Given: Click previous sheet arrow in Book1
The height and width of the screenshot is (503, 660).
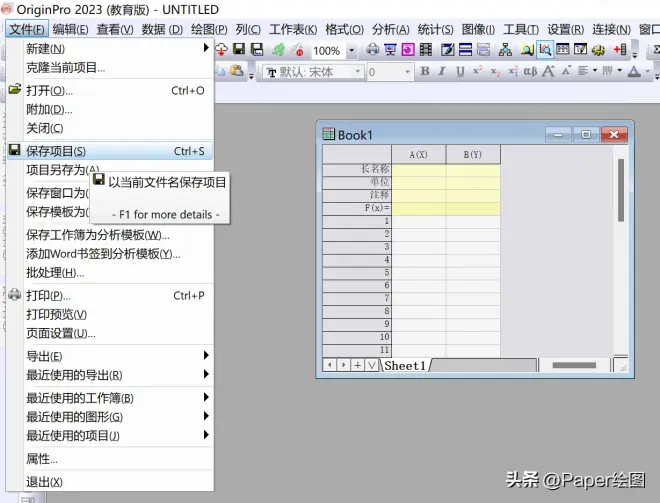Looking at the screenshot, I should pyautogui.click(x=330, y=365).
